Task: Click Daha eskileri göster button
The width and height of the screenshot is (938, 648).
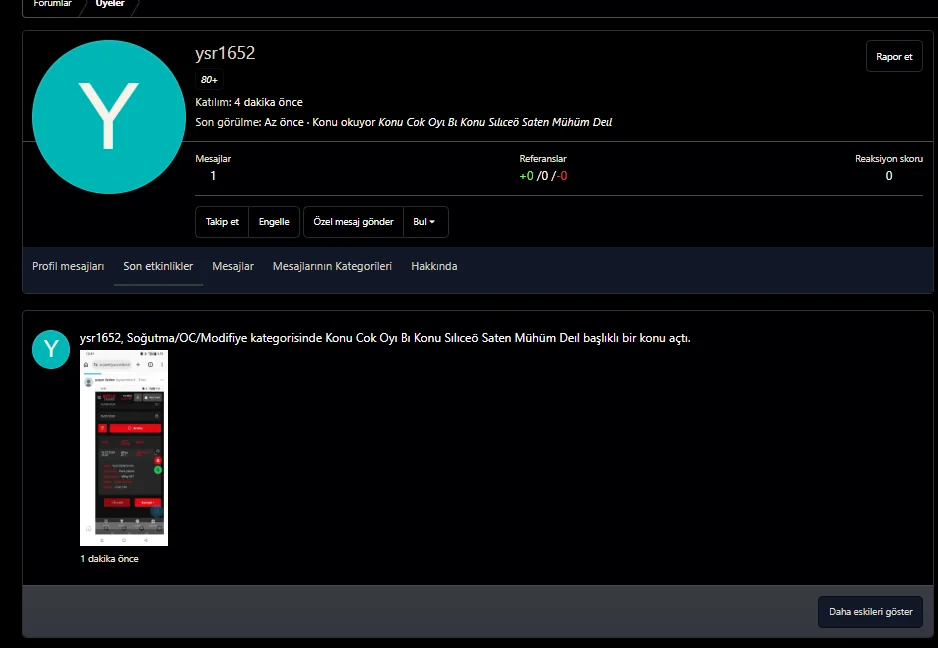Action: coord(870,612)
